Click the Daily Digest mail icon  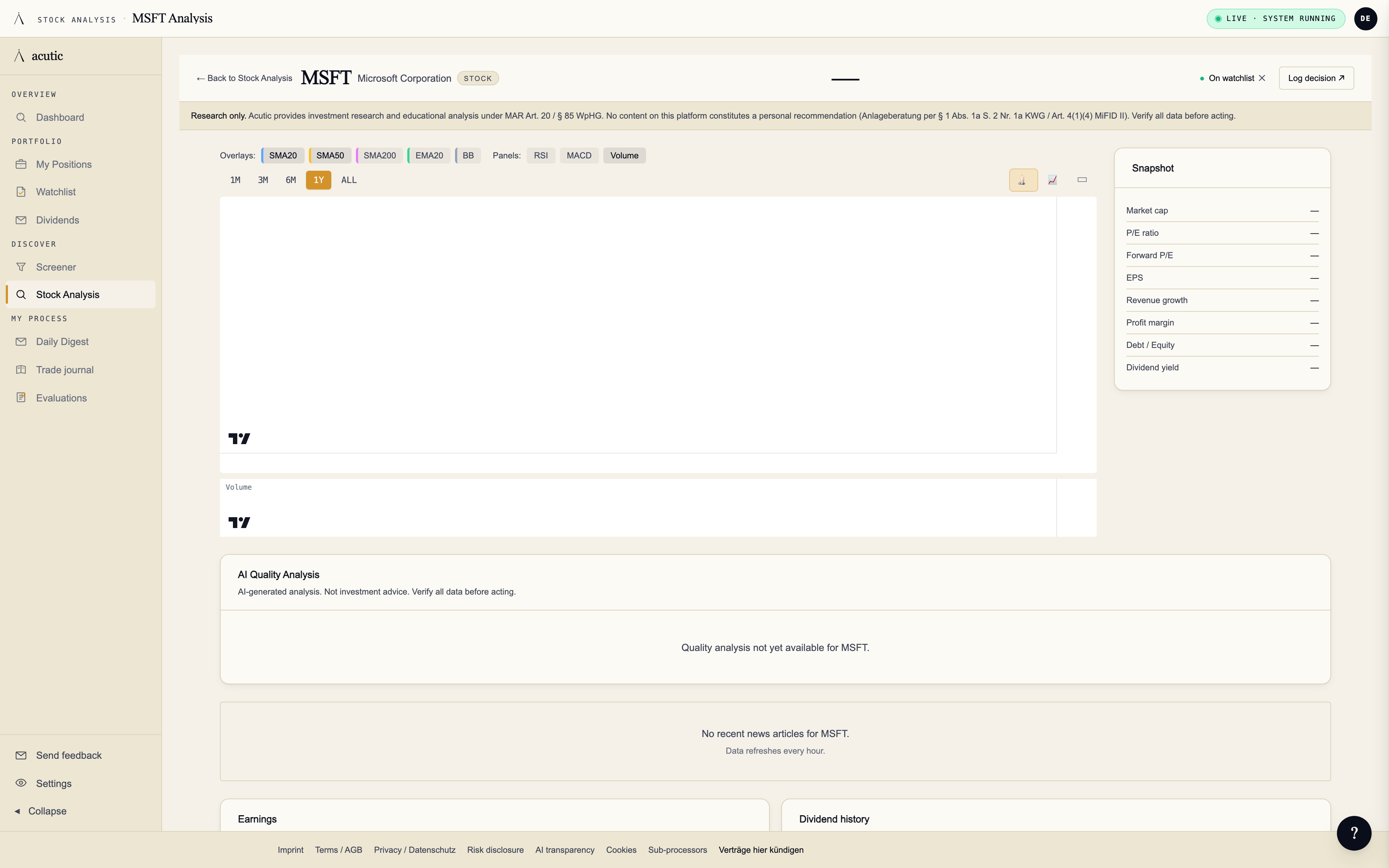(x=21, y=341)
